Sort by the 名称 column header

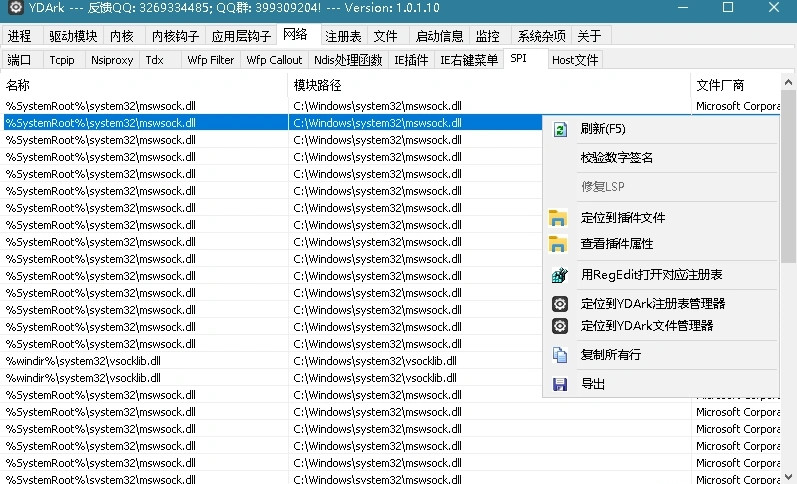[144, 85]
